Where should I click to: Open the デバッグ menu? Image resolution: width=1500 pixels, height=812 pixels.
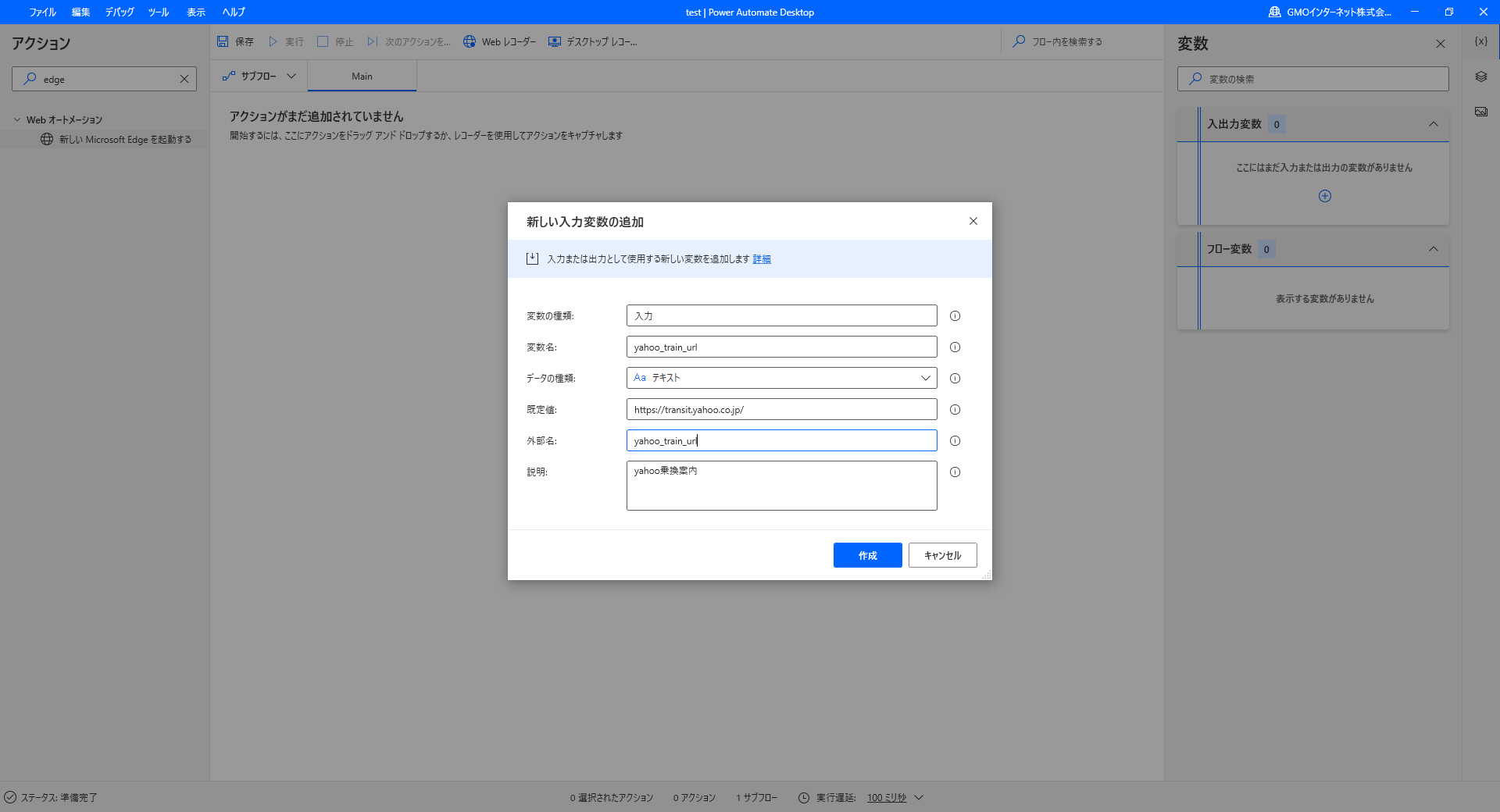[120, 12]
